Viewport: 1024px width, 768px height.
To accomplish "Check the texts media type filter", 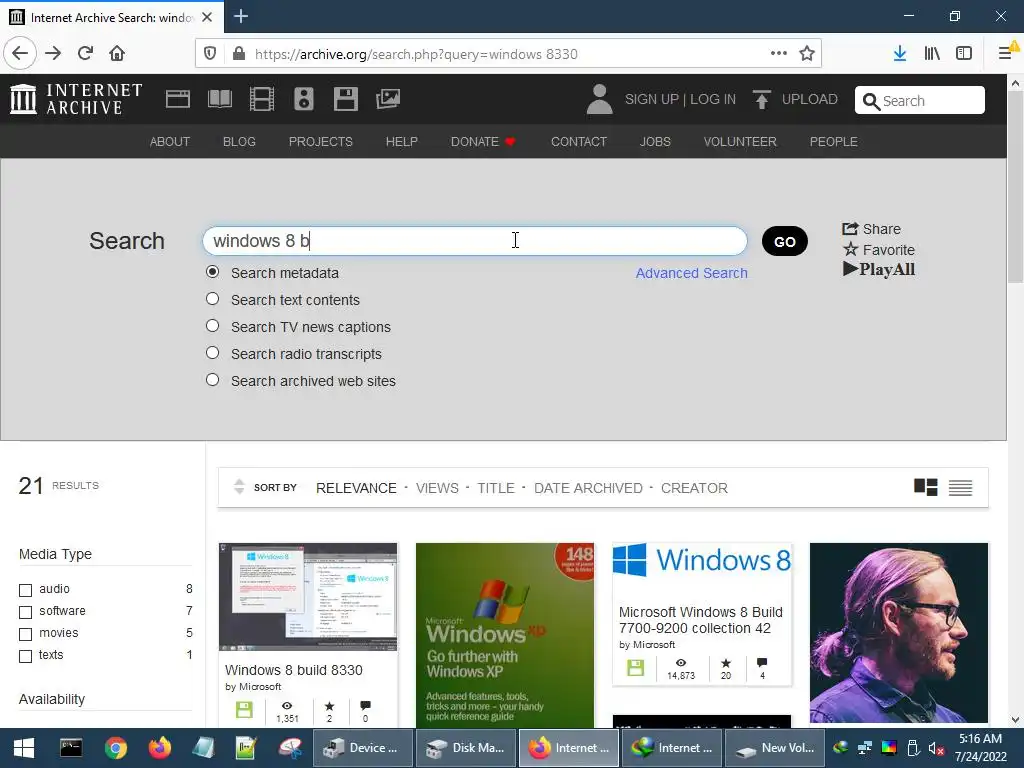I will pos(25,656).
